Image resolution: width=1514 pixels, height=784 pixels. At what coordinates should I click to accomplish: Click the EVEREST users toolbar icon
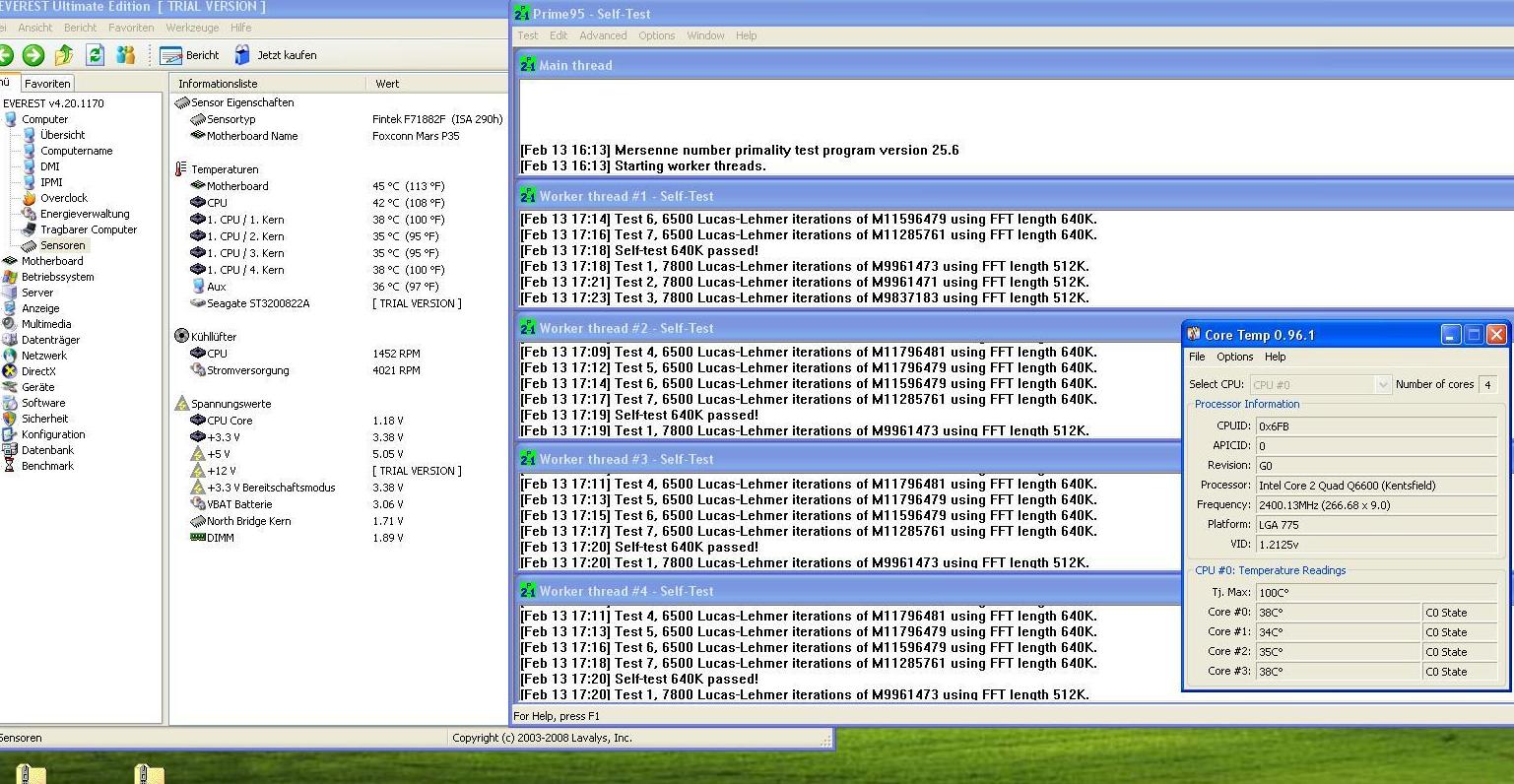click(x=125, y=55)
